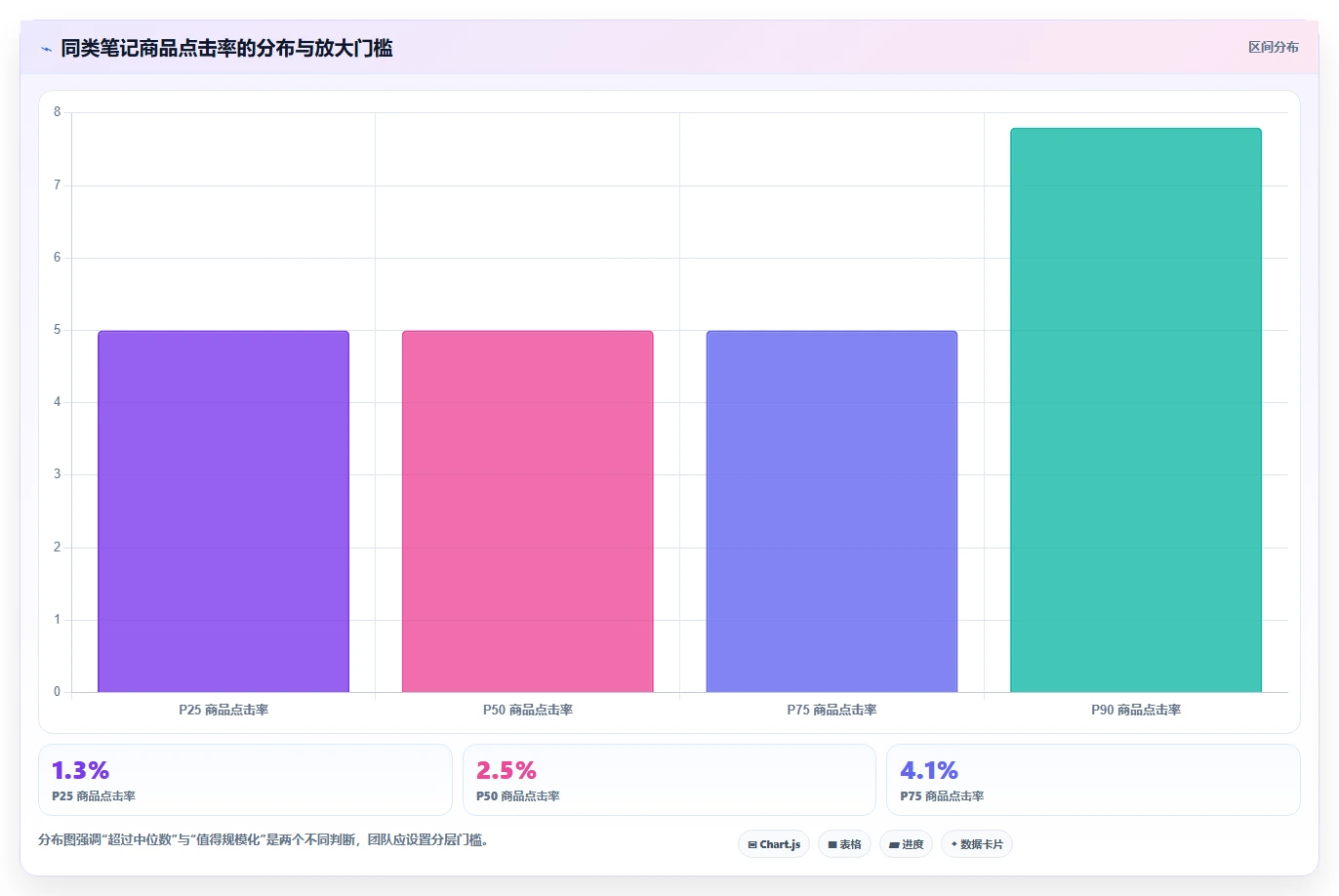Image resolution: width=1339 pixels, height=896 pixels.
Task: Select the blue P75 商品点击率 bar
Action: pyautogui.click(x=832, y=511)
